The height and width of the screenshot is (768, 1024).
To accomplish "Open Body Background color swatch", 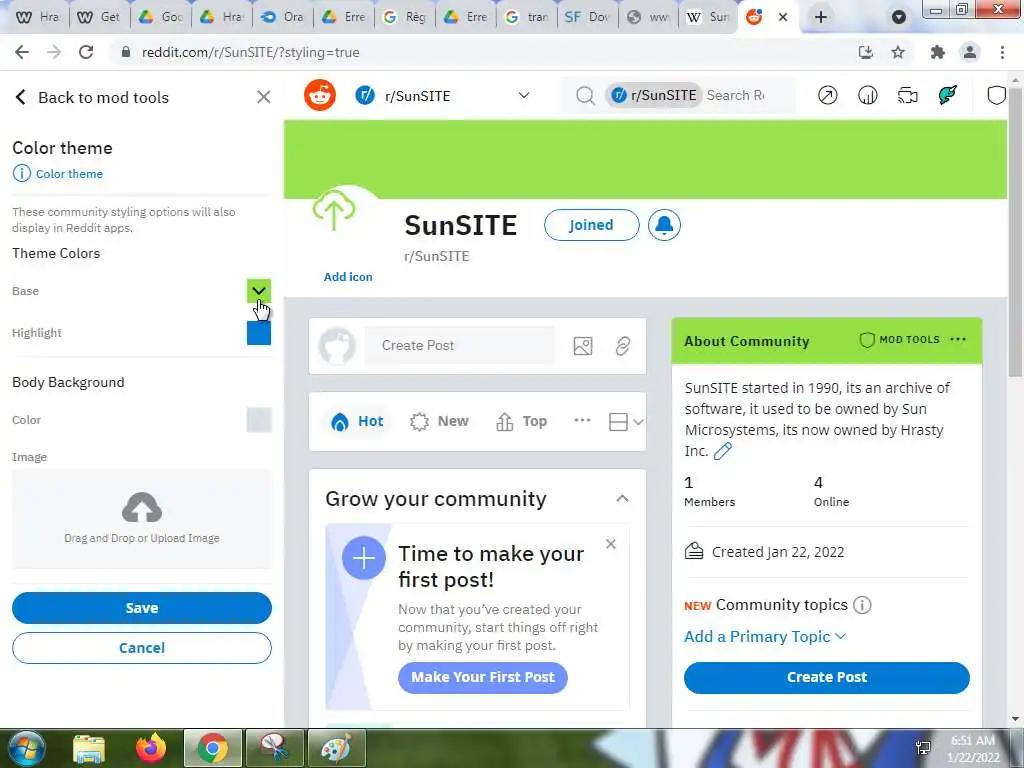I will click(x=259, y=420).
